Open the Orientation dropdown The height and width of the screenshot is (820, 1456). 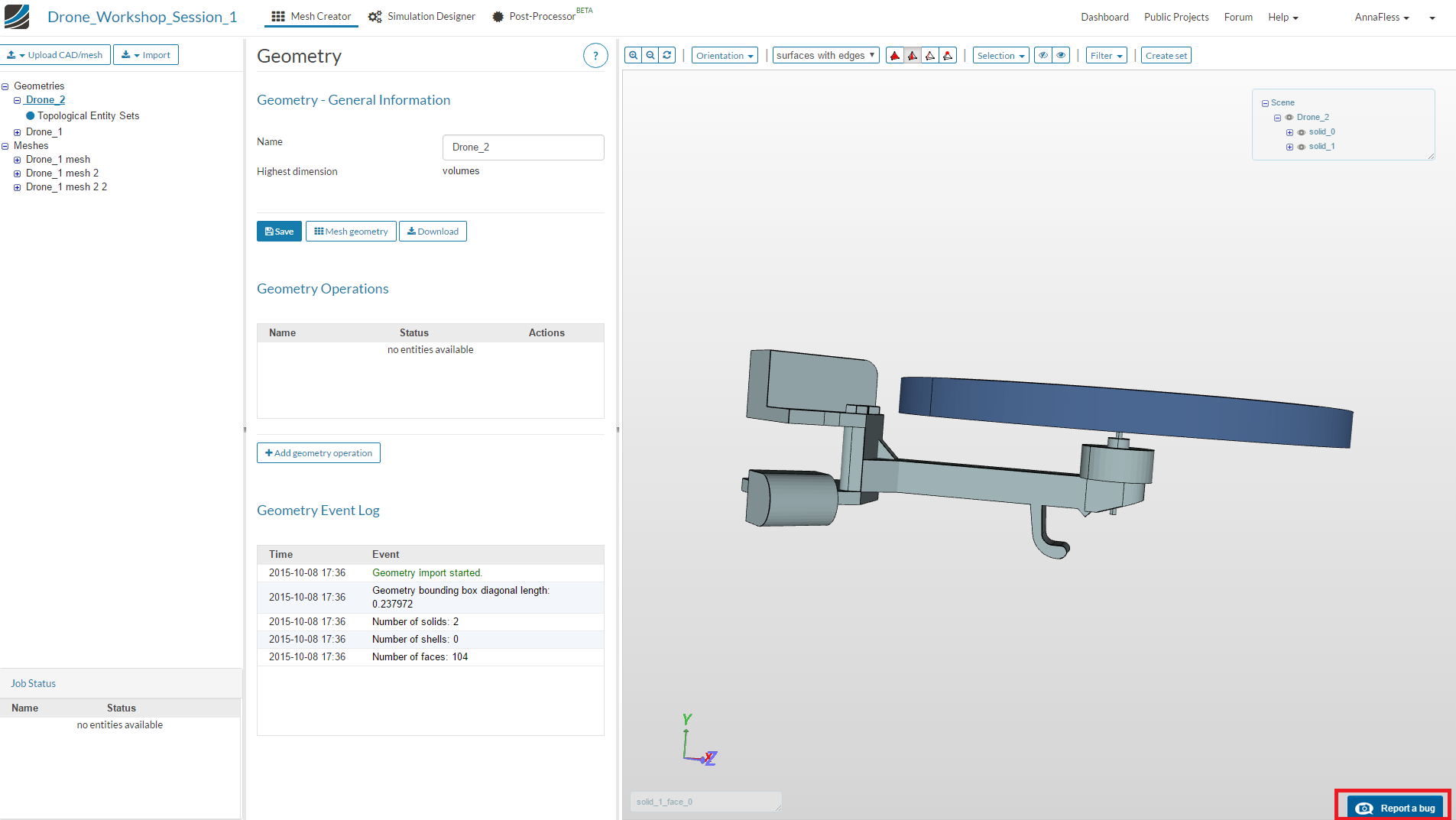724,55
